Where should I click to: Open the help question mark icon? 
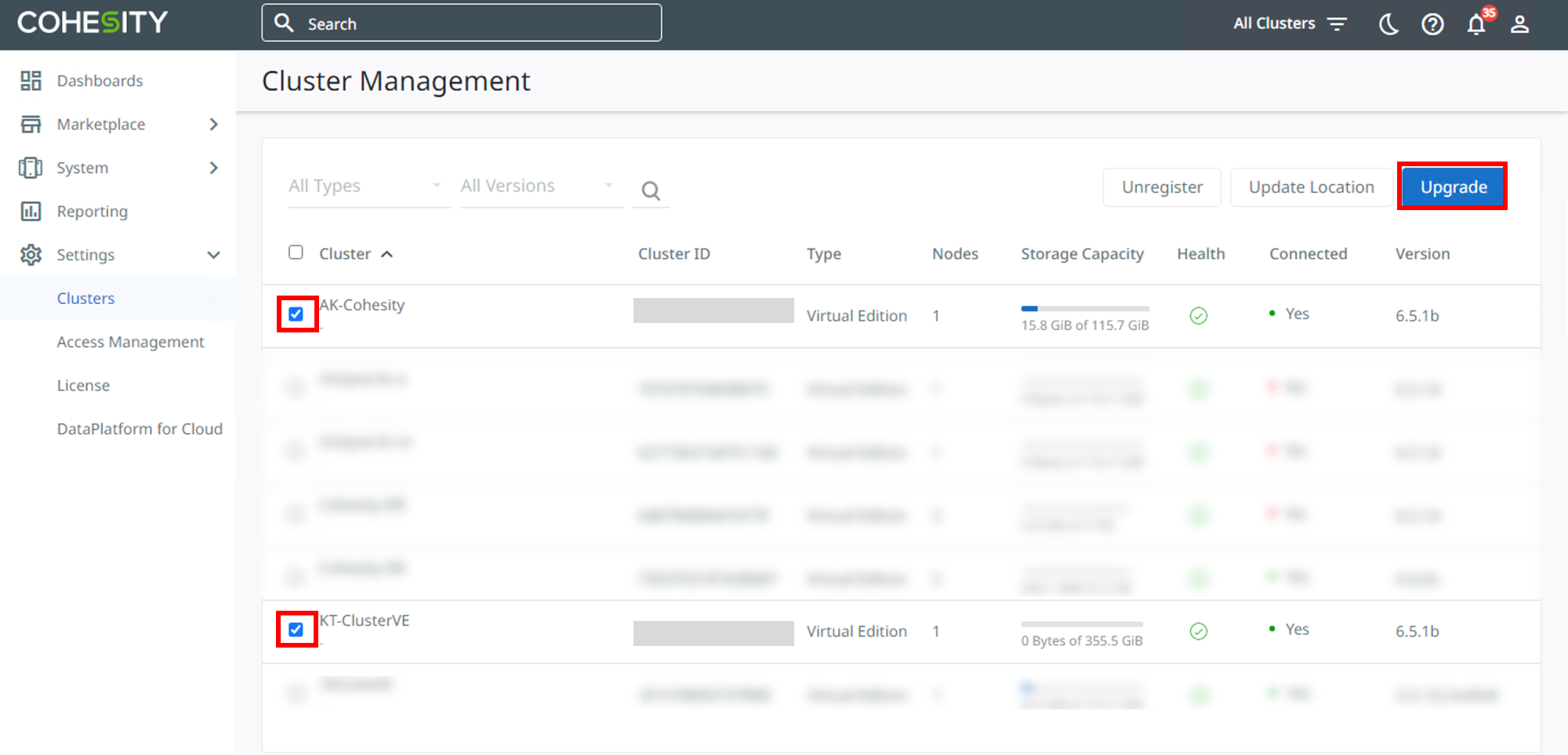pyautogui.click(x=1432, y=24)
